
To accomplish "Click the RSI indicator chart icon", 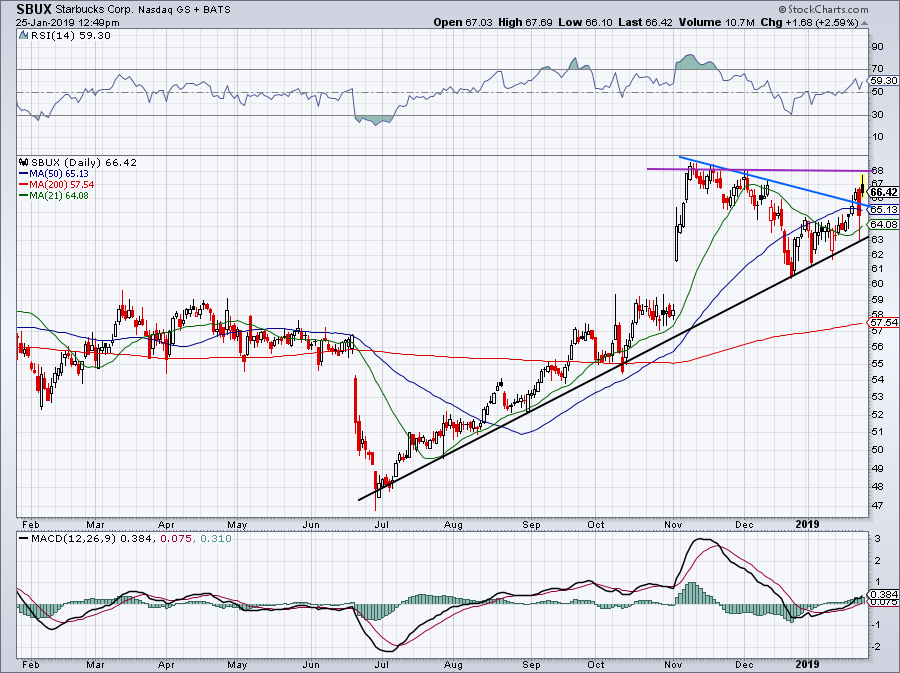I will pyautogui.click(x=23, y=35).
